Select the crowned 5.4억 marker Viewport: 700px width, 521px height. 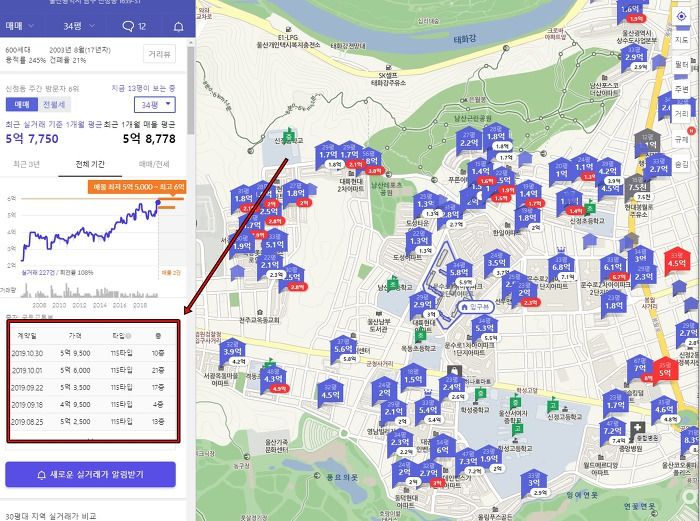tap(428, 409)
